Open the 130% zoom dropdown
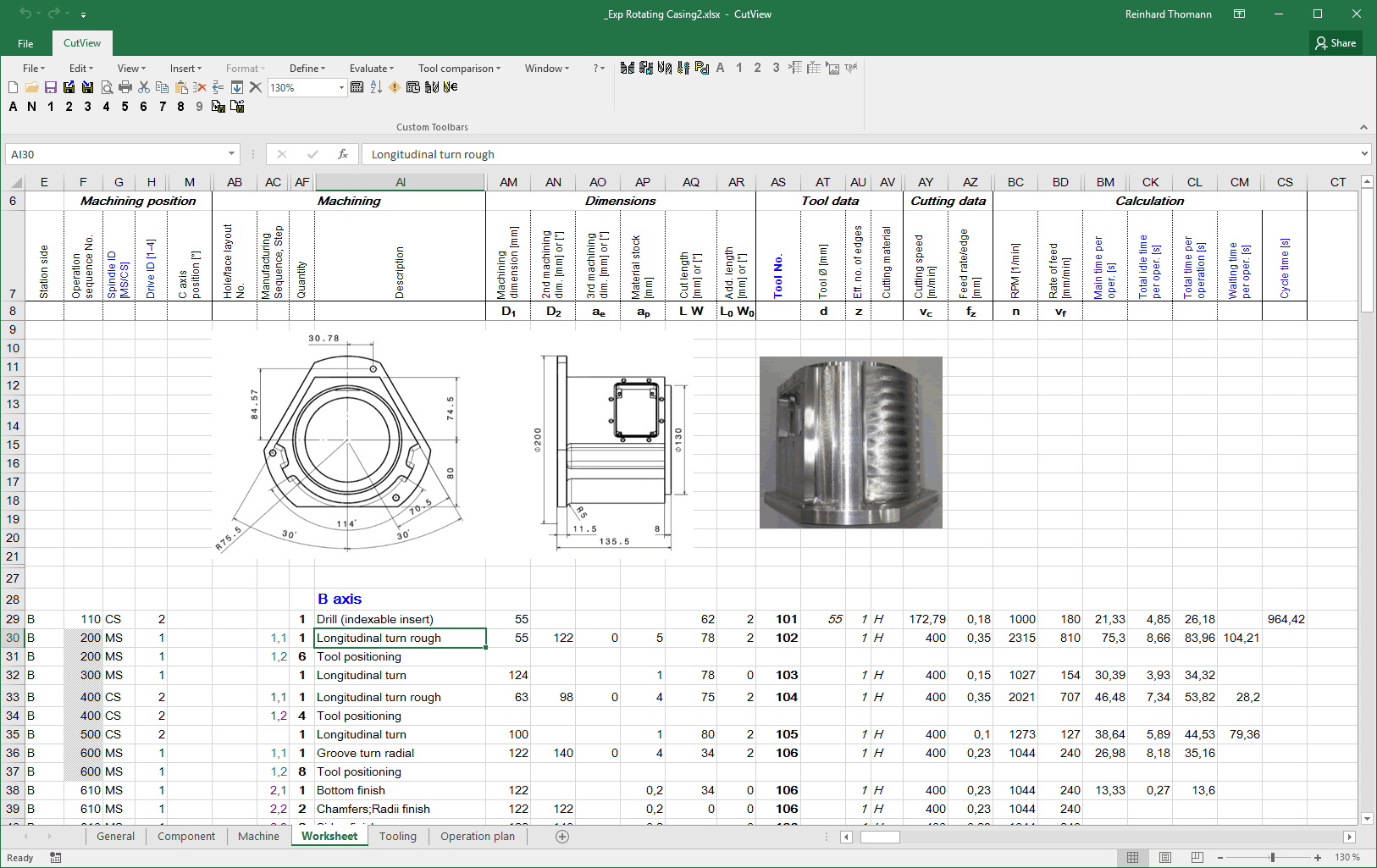This screenshot has height=868, width=1377. 341,88
